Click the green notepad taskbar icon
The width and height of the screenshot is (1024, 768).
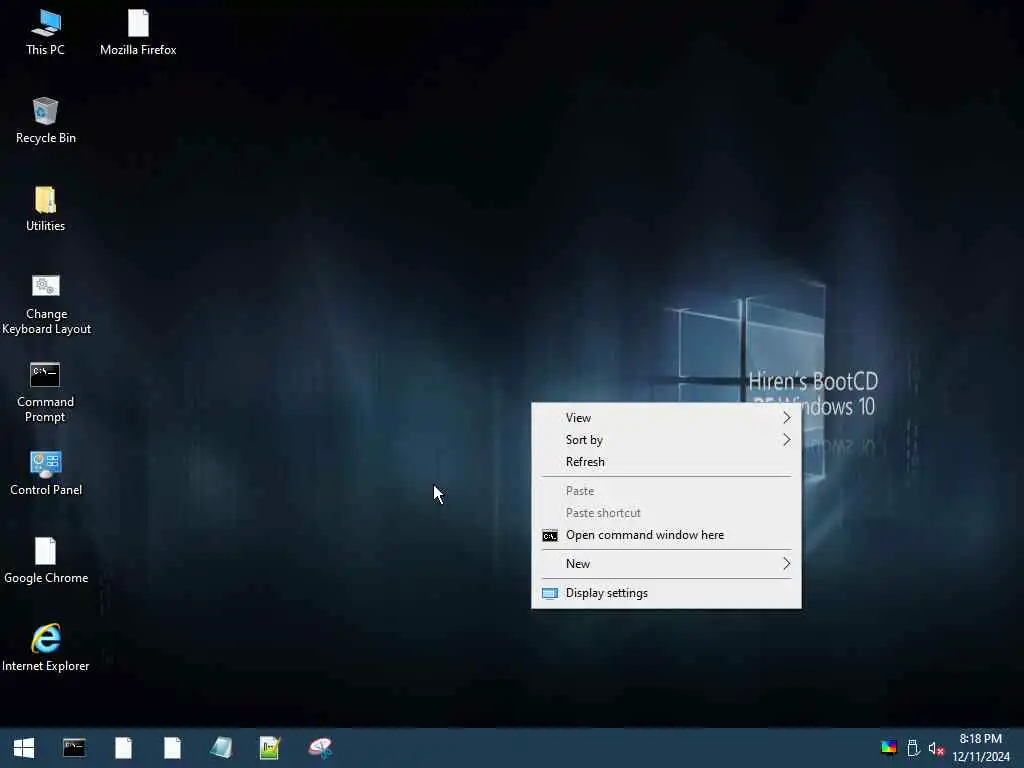[x=270, y=748]
